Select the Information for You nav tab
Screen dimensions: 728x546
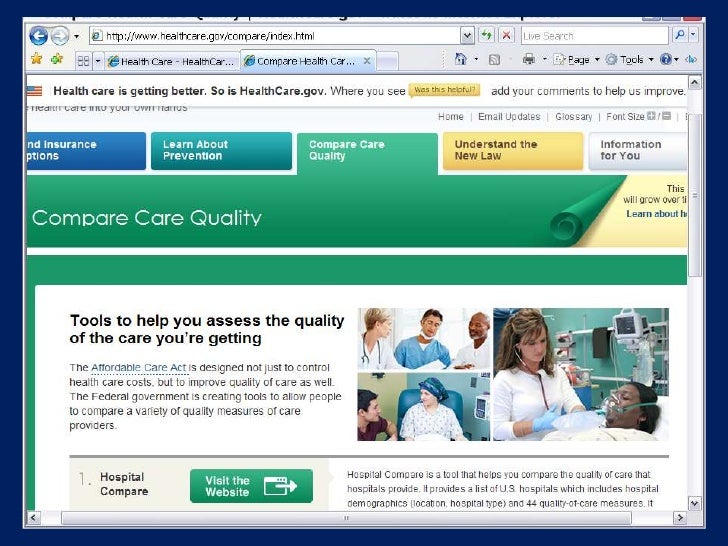tap(637, 150)
